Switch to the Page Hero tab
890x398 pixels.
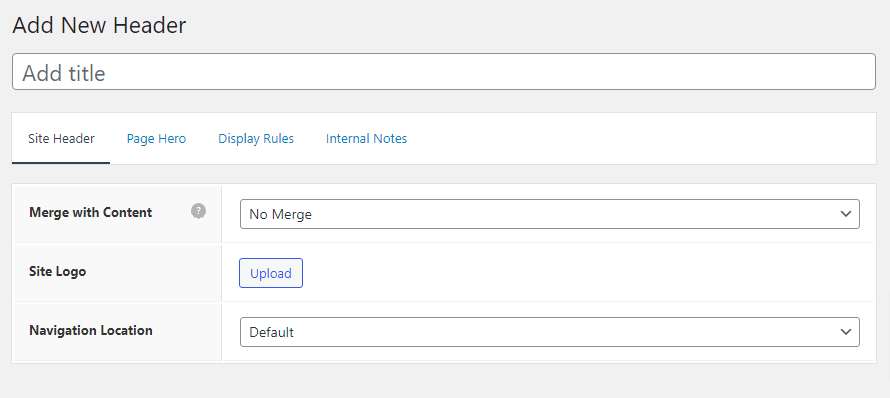click(156, 139)
